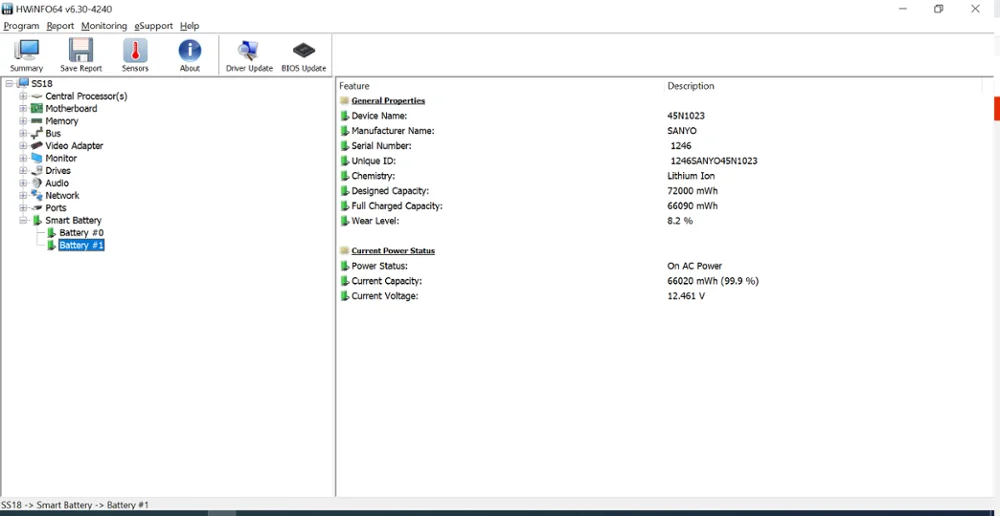Click the Bus tree icon
This screenshot has width=1000, height=516.
tap(36, 133)
